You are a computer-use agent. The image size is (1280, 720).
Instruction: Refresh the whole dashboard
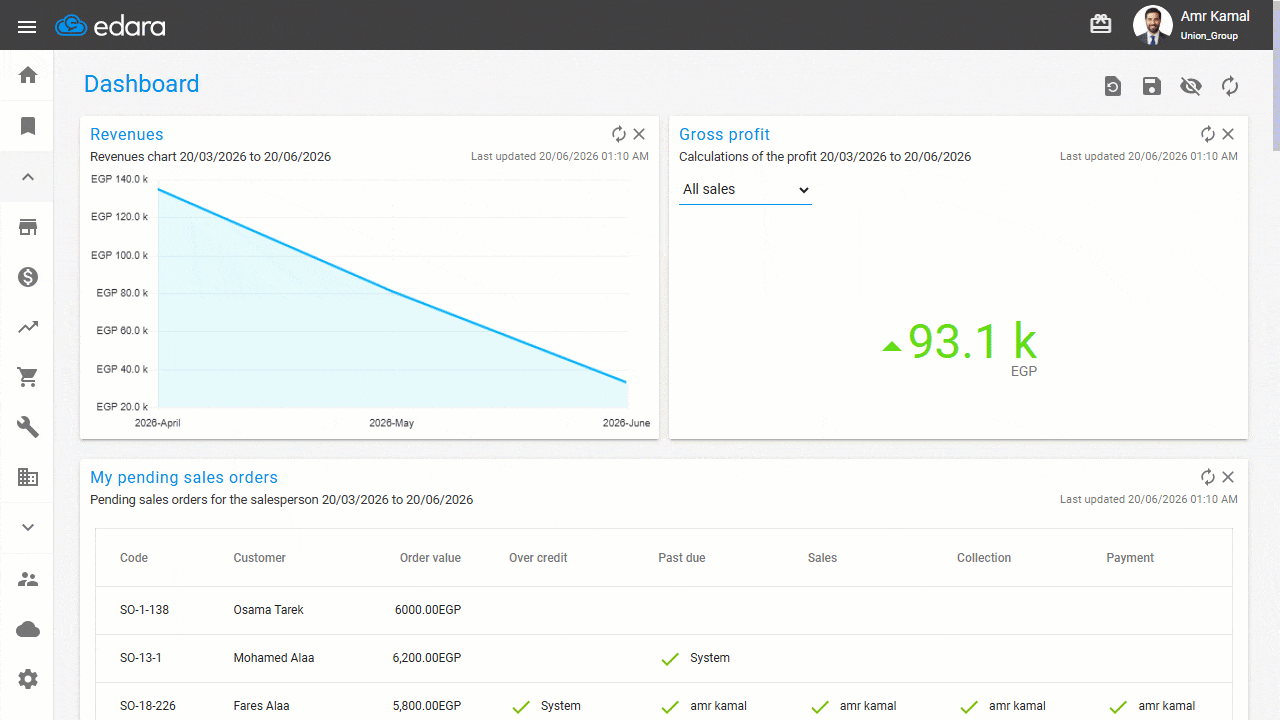pyautogui.click(x=1230, y=86)
